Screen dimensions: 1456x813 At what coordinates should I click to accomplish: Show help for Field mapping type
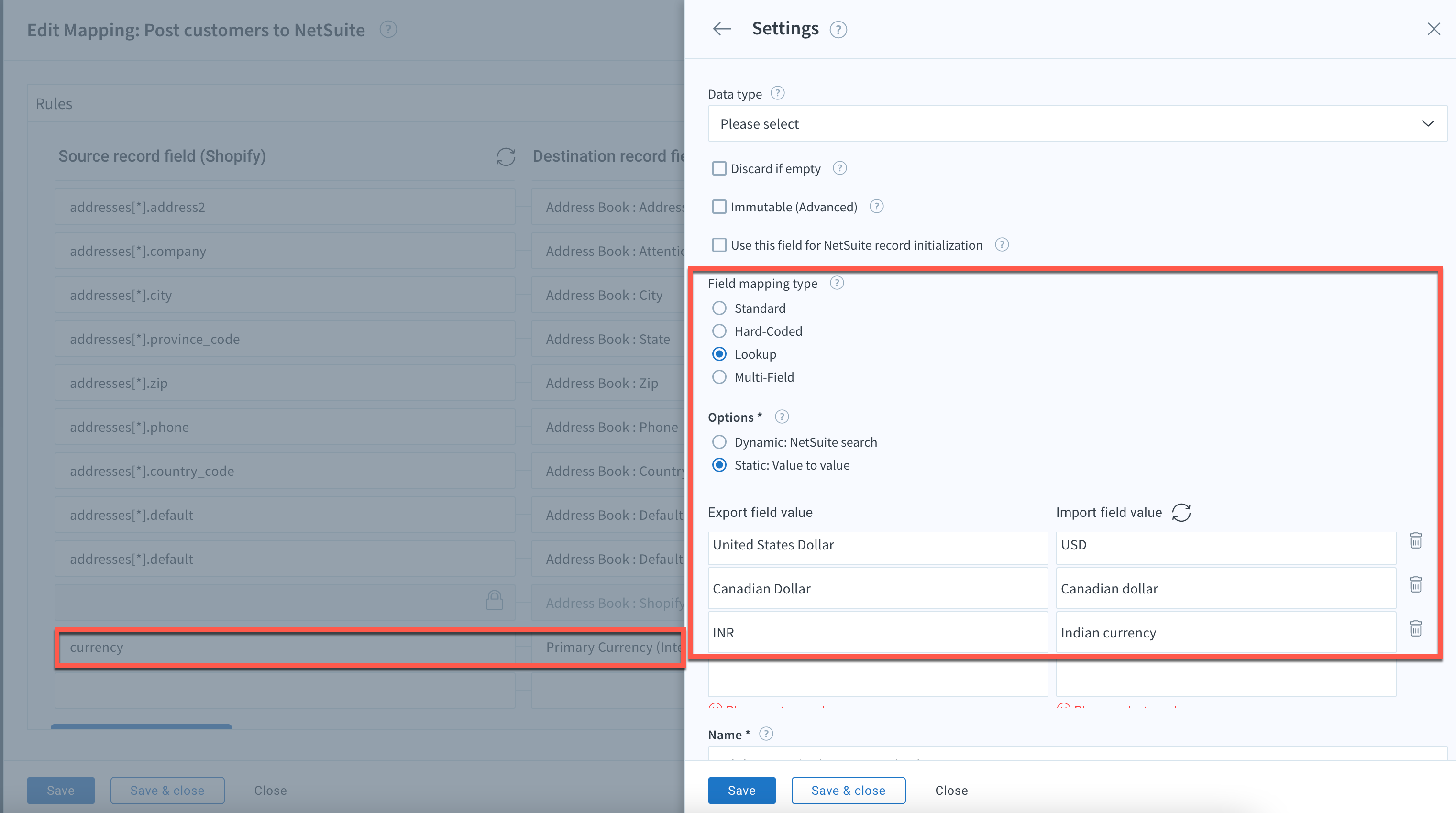[837, 283]
